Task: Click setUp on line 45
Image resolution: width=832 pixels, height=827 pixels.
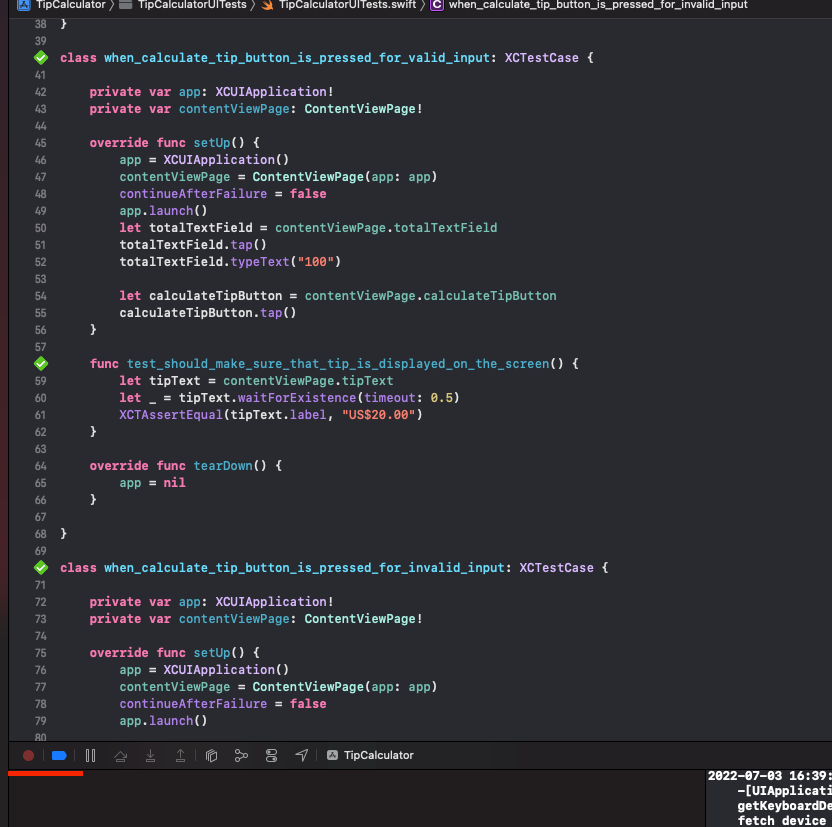Action: pyautogui.click(x=212, y=143)
